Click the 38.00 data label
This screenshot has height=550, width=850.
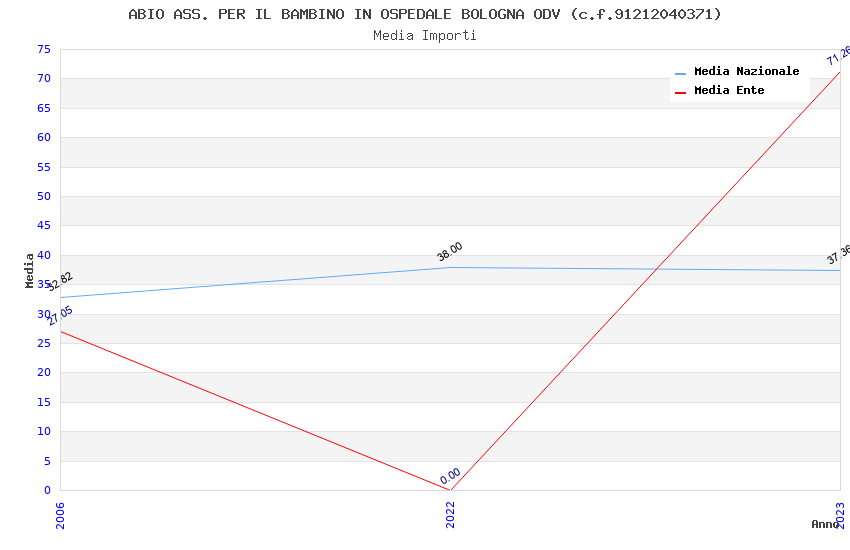click(450, 251)
